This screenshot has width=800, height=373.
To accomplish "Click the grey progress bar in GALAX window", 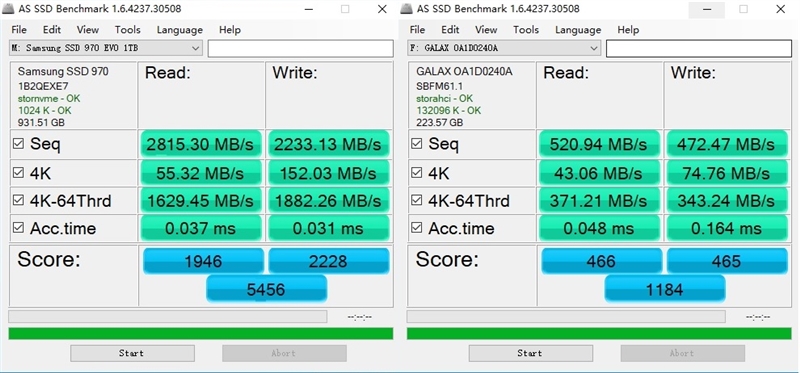I will tap(566, 316).
